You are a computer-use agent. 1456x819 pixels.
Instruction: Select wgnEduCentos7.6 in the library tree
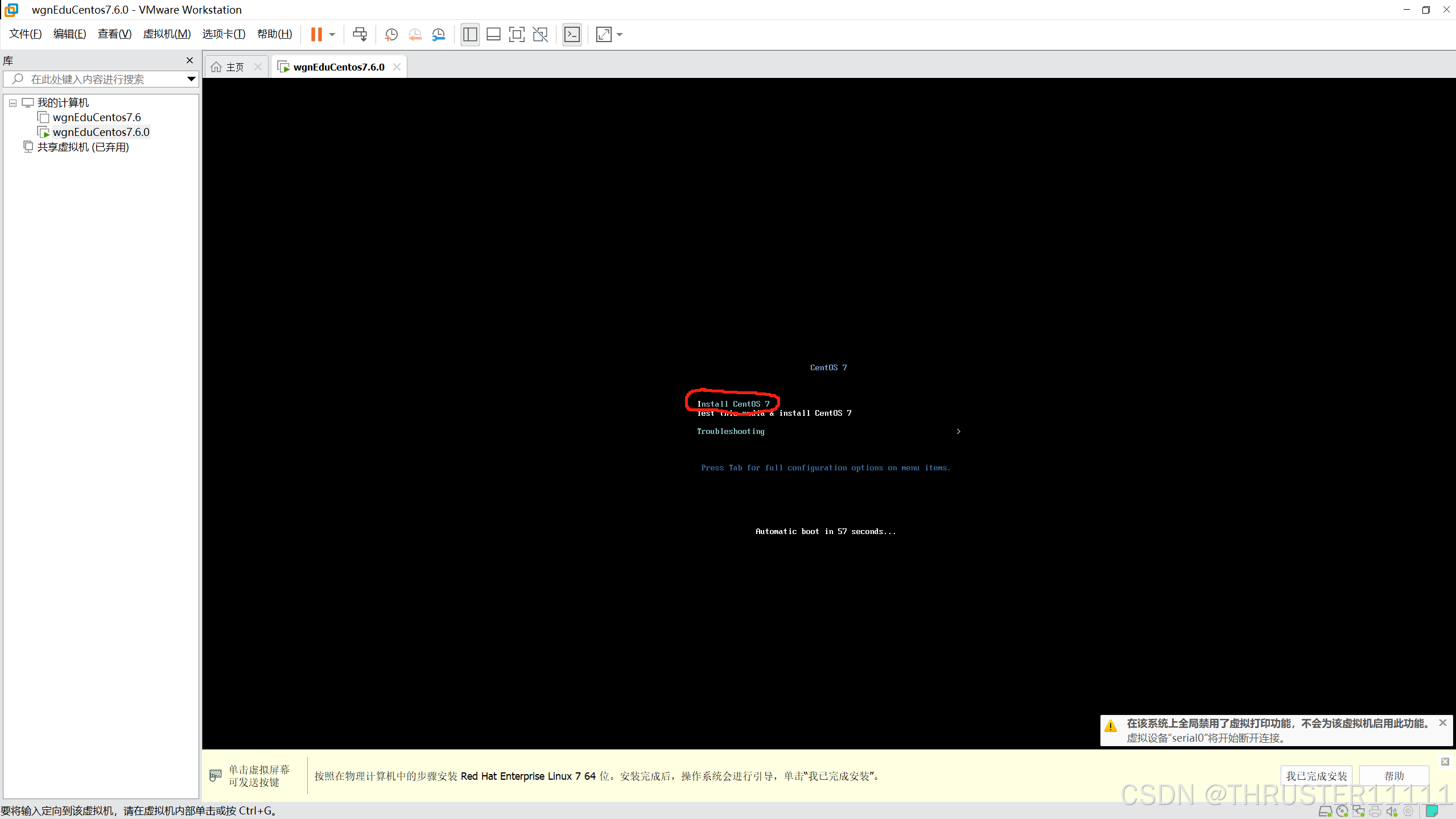pyautogui.click(x=96, y=117)
